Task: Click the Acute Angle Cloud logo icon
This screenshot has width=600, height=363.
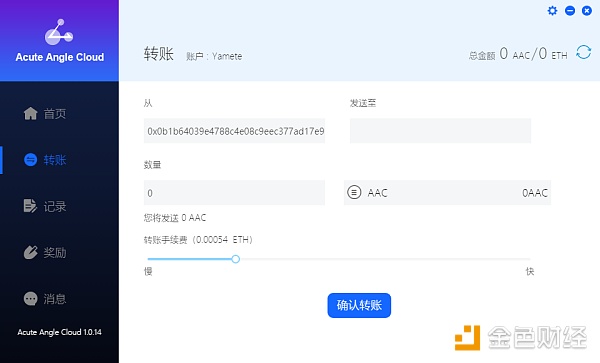Action: click(59, 32)
